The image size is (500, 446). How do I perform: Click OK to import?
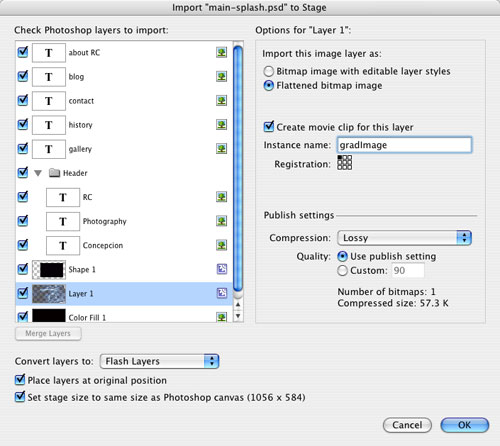(x=465, y=425)
